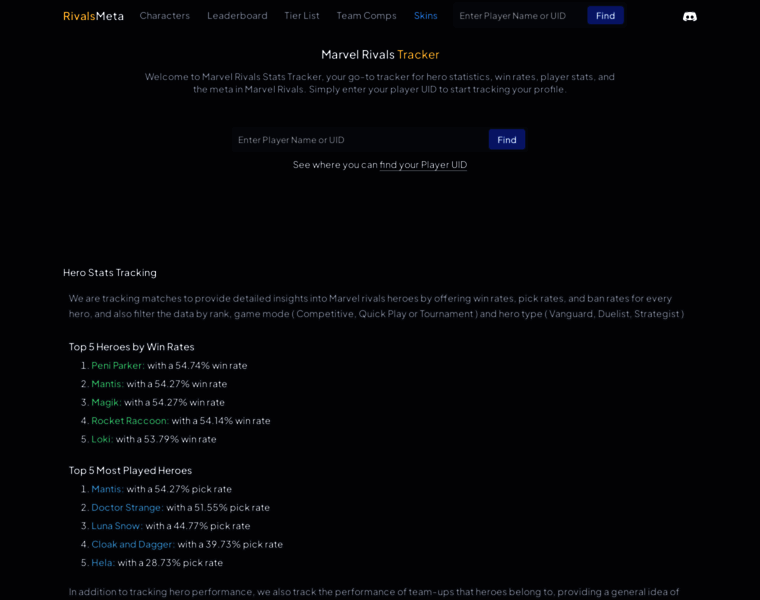Image resolution: width=760 pixels, height=600 pixels.
Task: Open Mantis link in win rates list
Action: (x=108, y=384)
